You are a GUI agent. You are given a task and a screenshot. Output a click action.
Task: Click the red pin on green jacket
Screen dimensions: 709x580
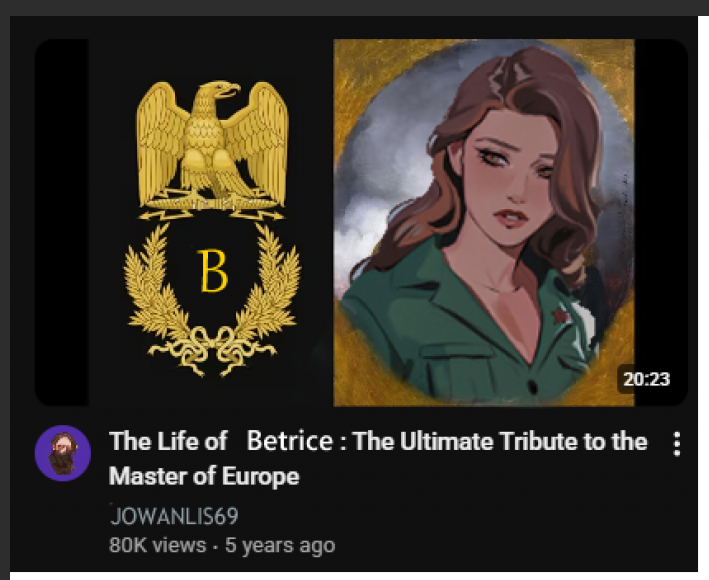(561, 315)
